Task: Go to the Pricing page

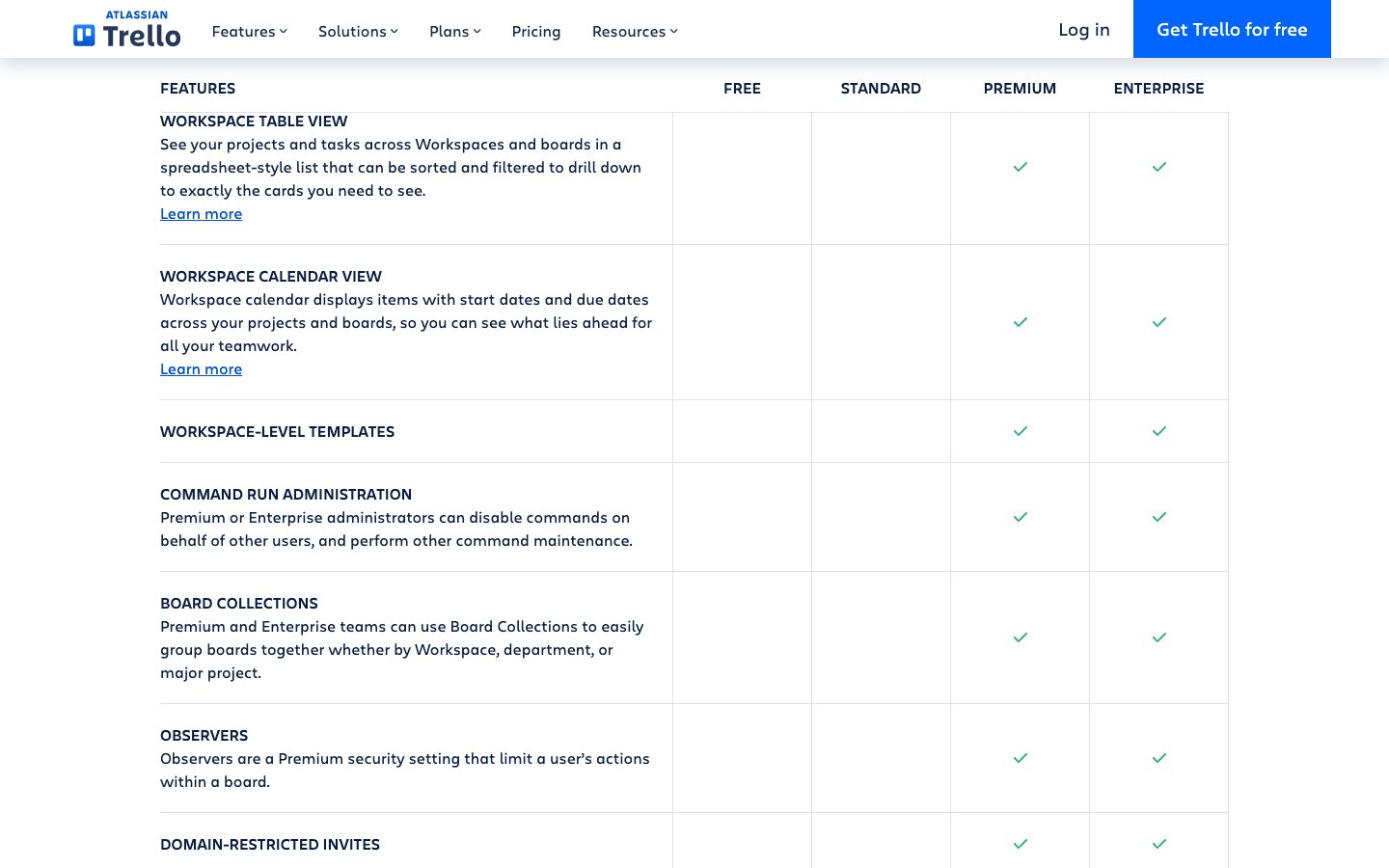Action: click(536, 31)
